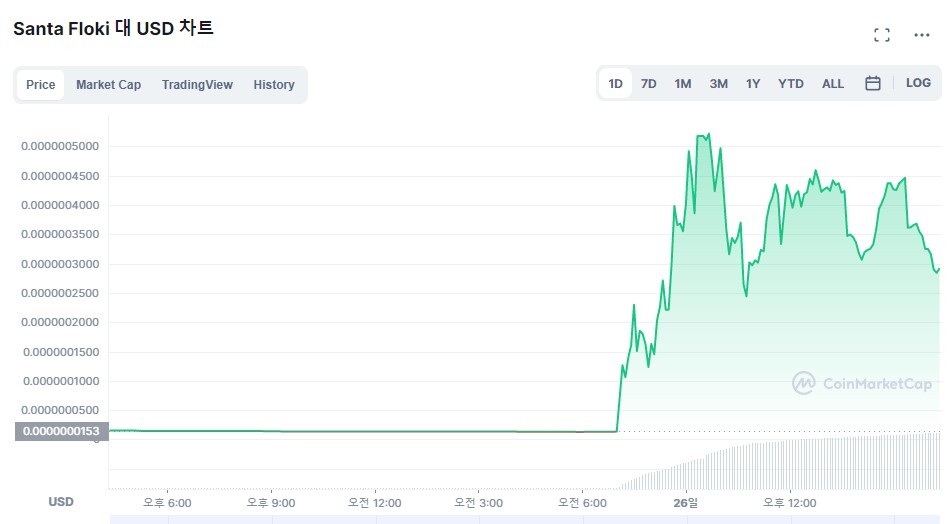Open the three-dot more options menu
951x524 pixels.
[922, 35]
